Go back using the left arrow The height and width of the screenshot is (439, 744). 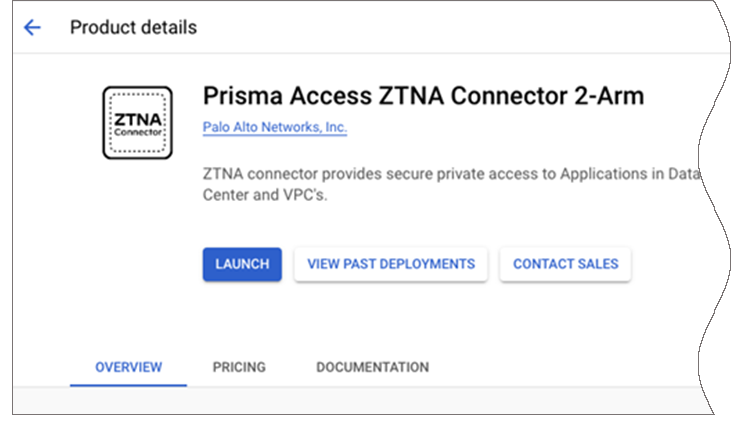pyautogui.click(x=32, y=28)
